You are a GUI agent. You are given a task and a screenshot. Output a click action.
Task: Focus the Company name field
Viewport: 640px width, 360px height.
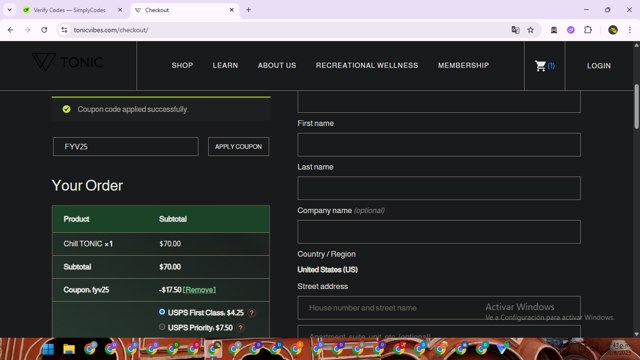439,232
